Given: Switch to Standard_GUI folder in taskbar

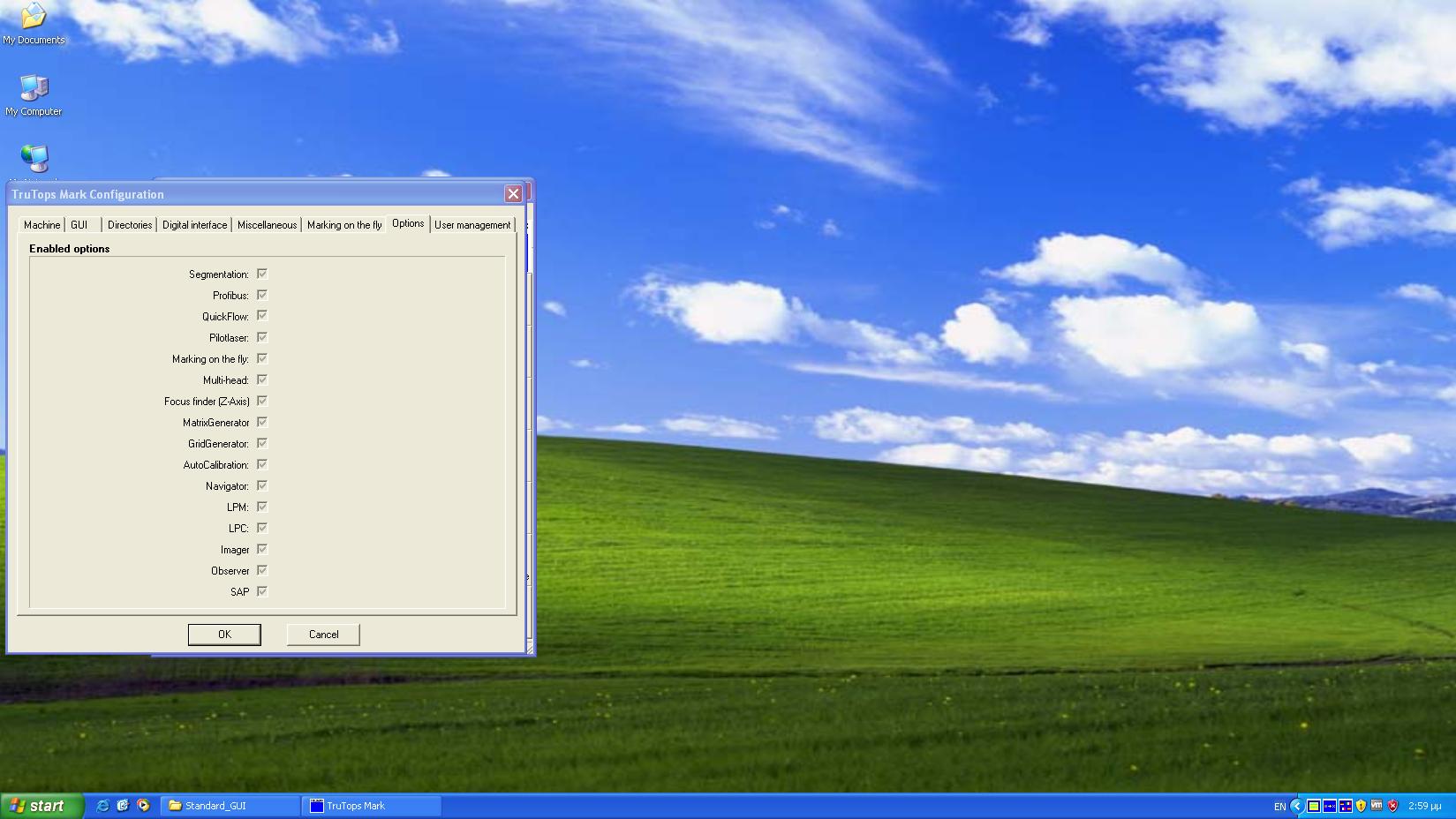Looking at the screenshot, I should click(231, 806).
